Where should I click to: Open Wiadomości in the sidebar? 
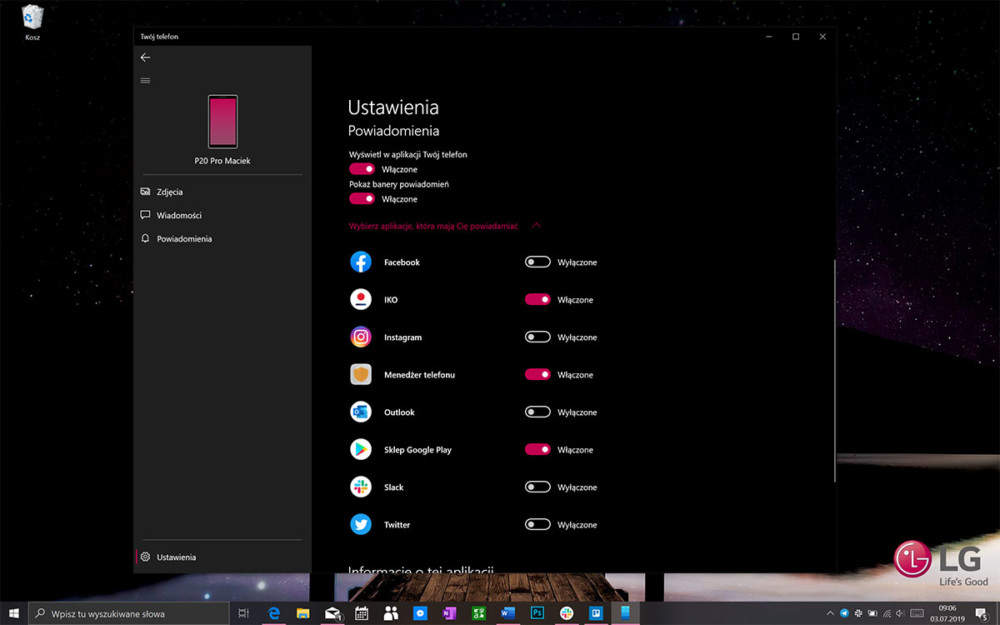click(x=222, y=215)
